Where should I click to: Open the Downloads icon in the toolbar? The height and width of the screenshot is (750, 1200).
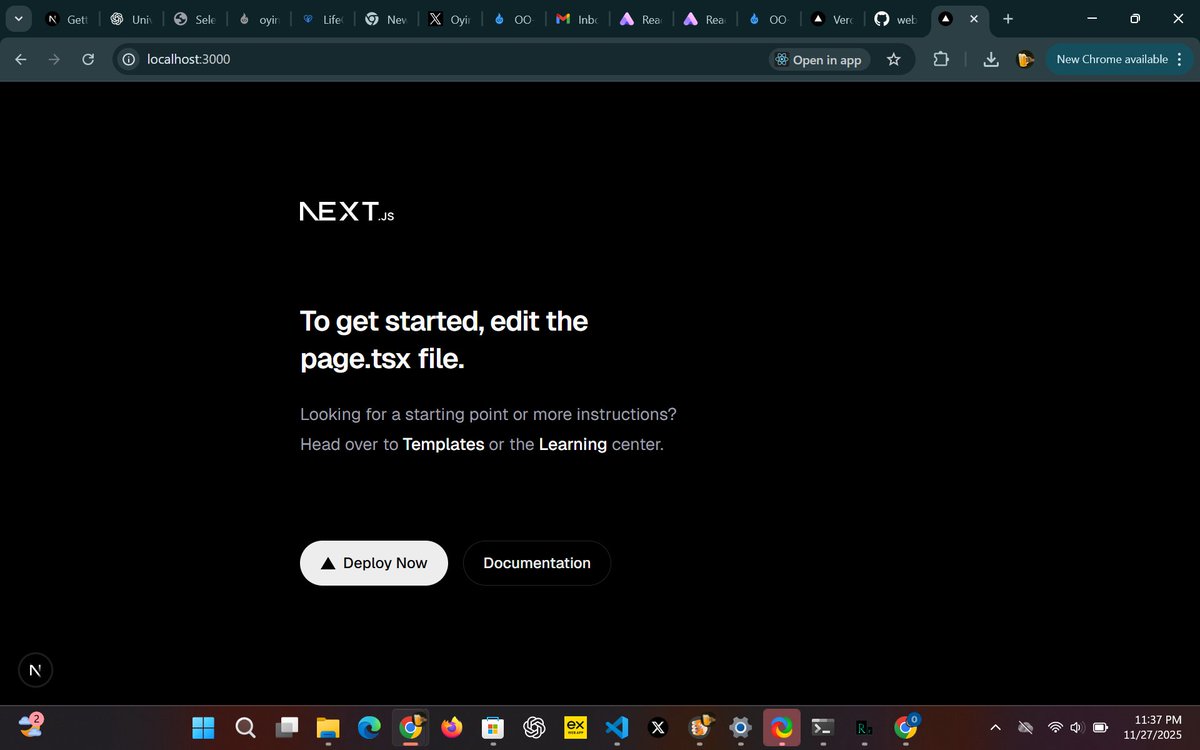coord(990,59)
